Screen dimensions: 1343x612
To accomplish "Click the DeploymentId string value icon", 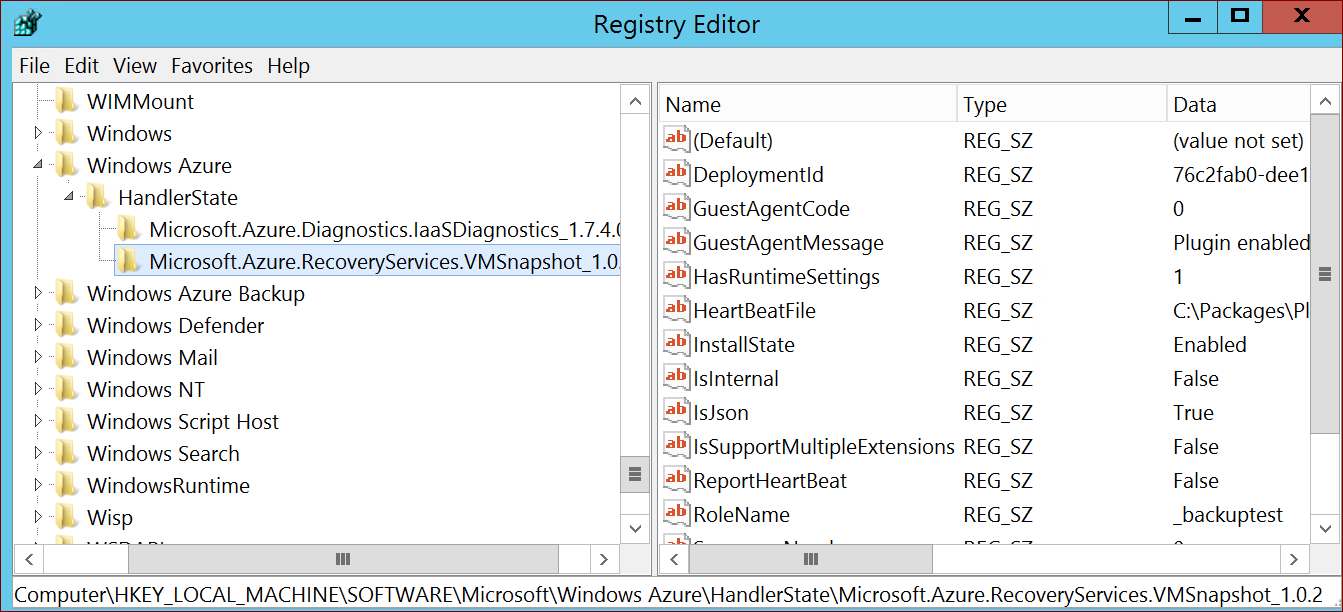I will pos(677,174).
